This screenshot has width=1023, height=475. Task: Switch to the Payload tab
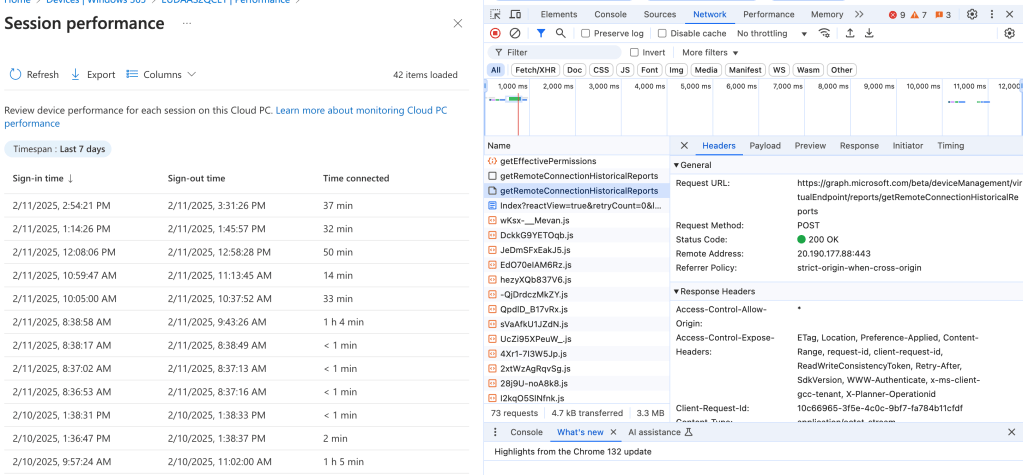(765, 146)
